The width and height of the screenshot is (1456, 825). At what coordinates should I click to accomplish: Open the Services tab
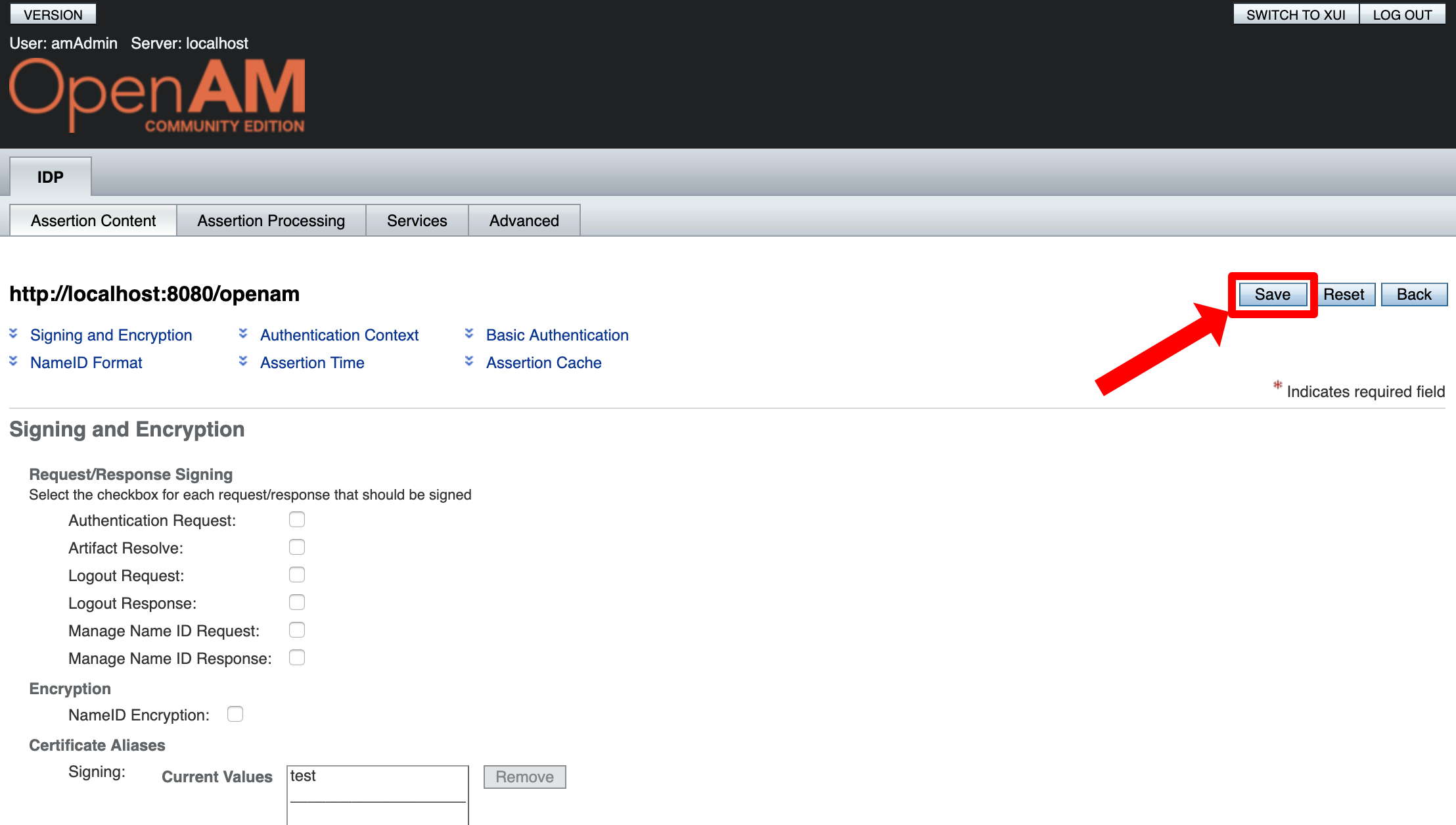417,220
